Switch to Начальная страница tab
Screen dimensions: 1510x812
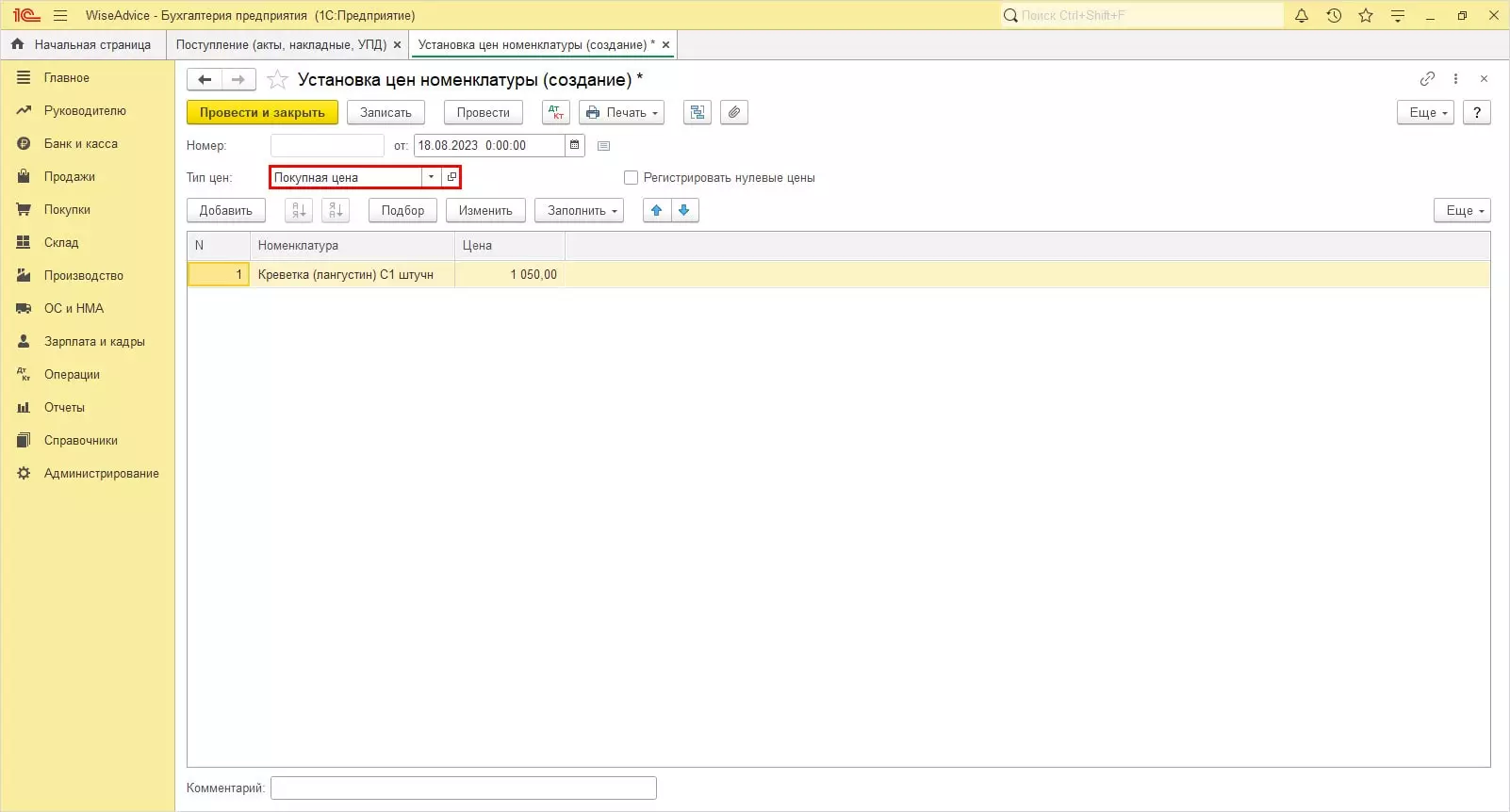(x=83, y=45)
